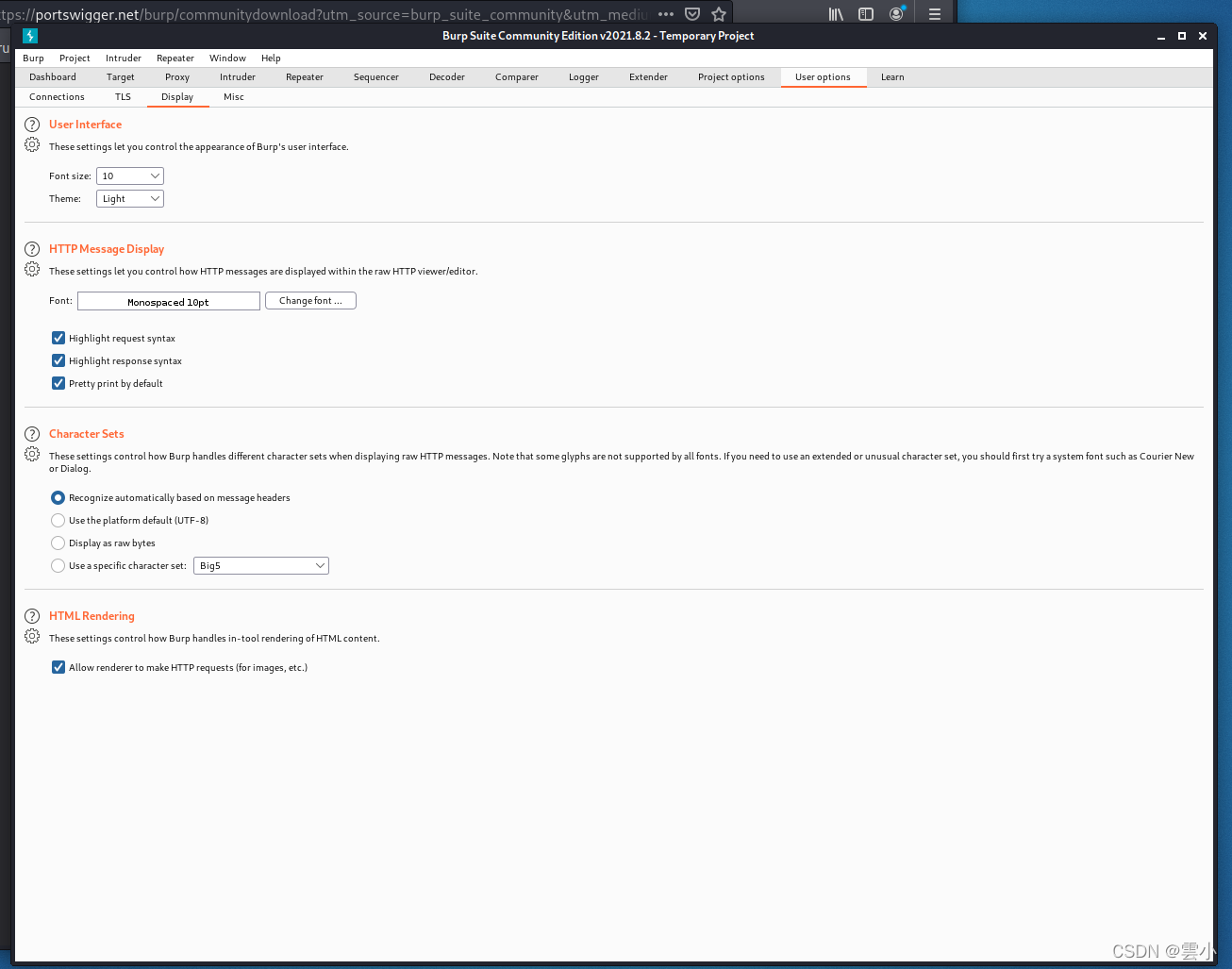This screenshot has width=1232, height=969.
Task: Open the Project menu
Action: coord(75,58)
